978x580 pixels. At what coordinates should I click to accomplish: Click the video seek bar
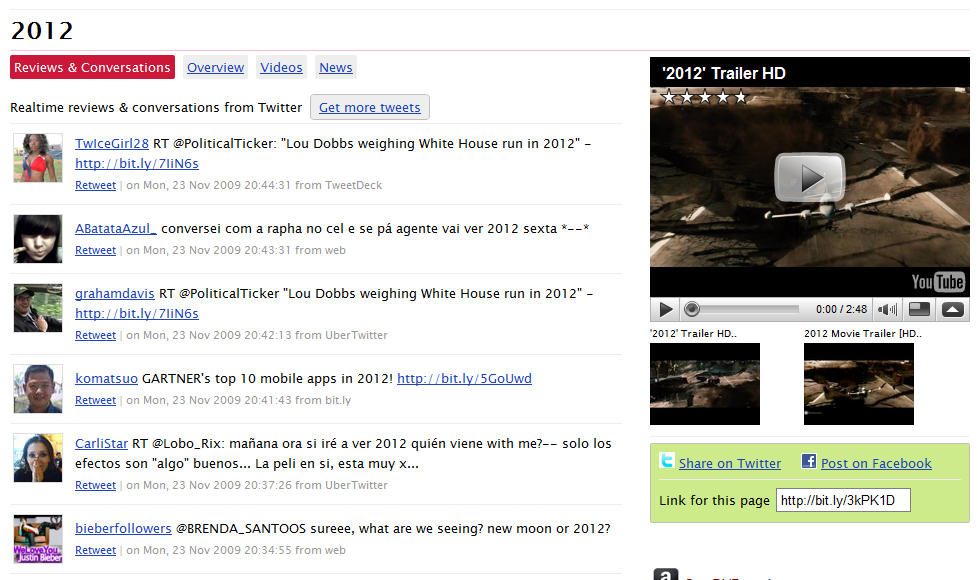742,309
